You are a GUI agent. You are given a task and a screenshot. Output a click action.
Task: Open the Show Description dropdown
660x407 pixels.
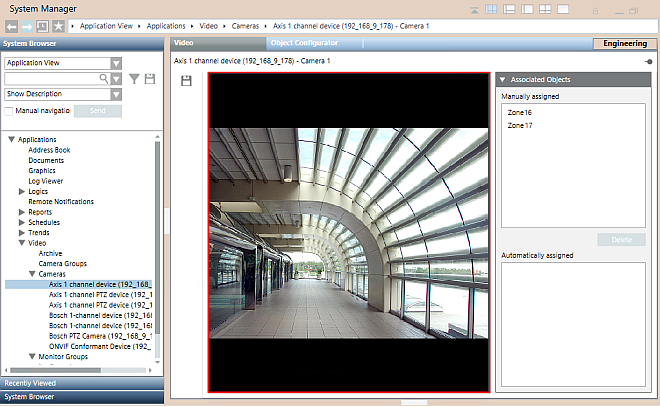coord(116,94)
